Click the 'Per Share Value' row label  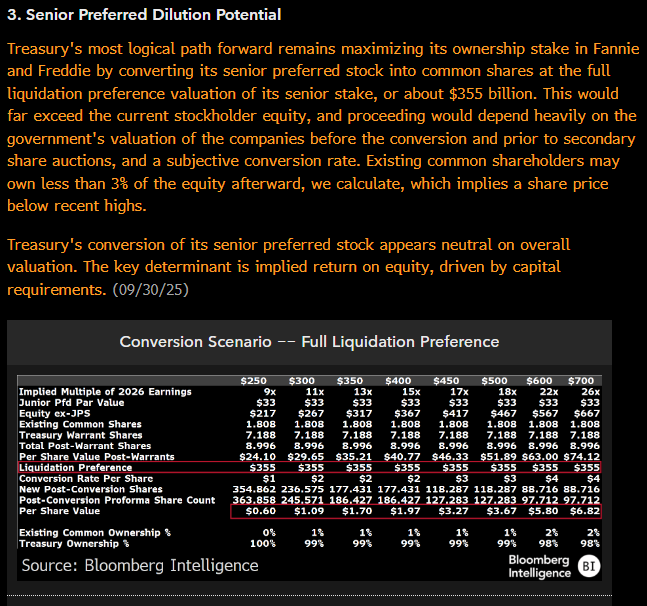coord(59,511)
